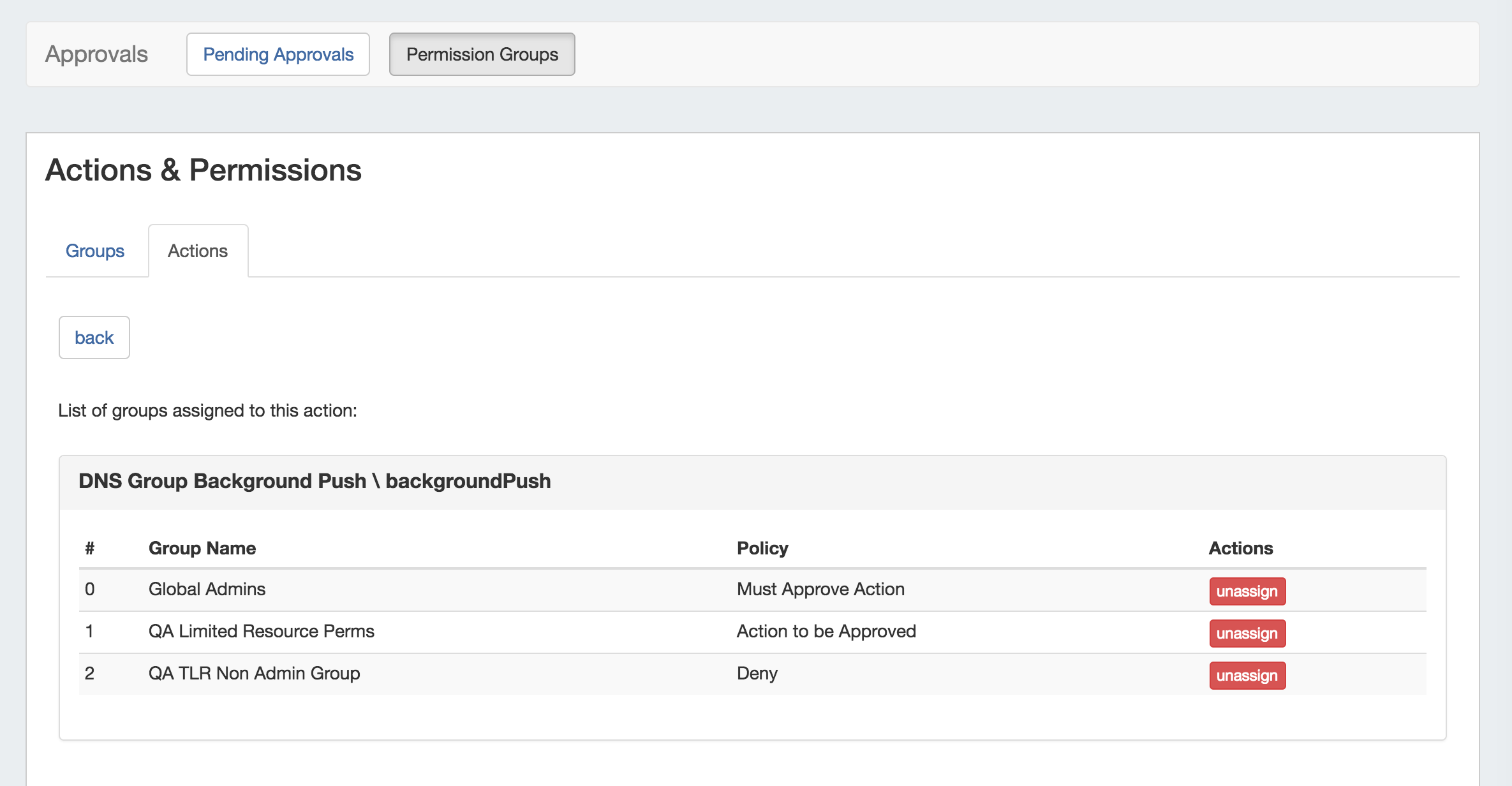Click the DNS Group Background Push heading
This screenshot has height=786, width=1512.
(x=315, y=481)
